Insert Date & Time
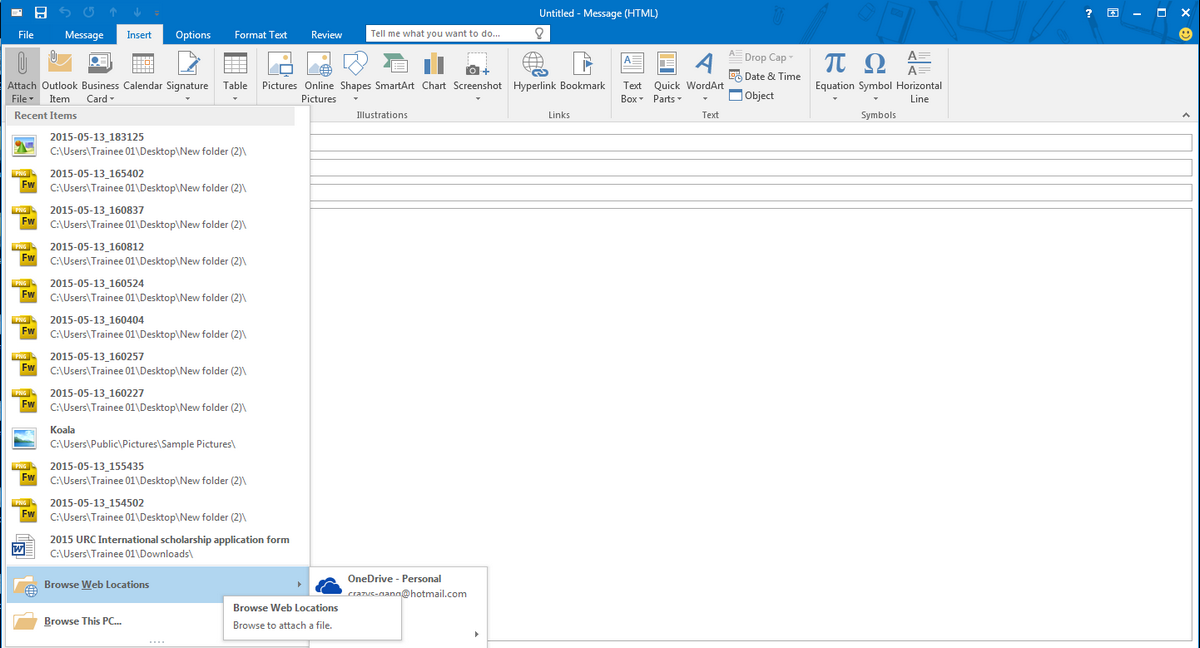 click(x=765, y=76)
